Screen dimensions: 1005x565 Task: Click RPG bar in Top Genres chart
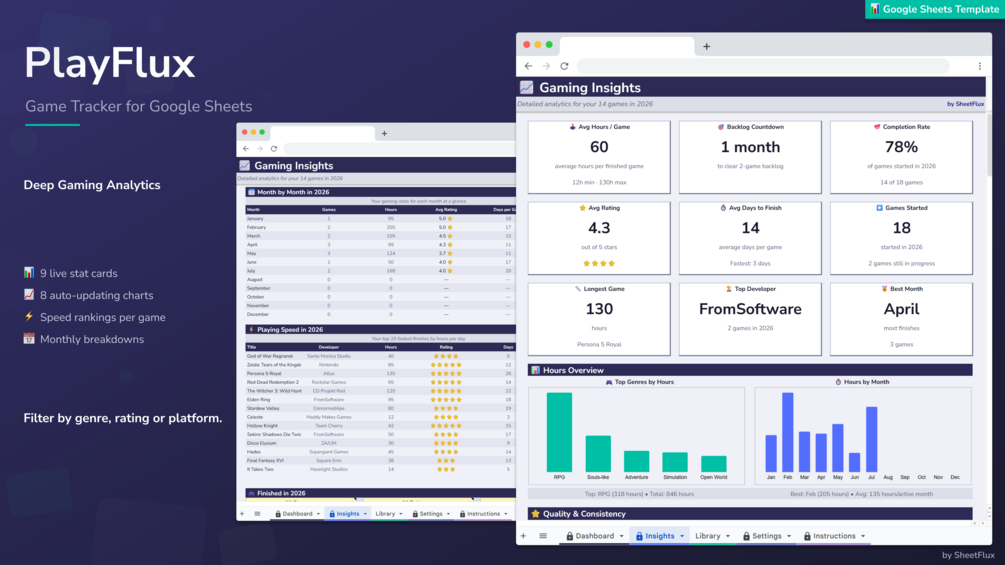559,432
